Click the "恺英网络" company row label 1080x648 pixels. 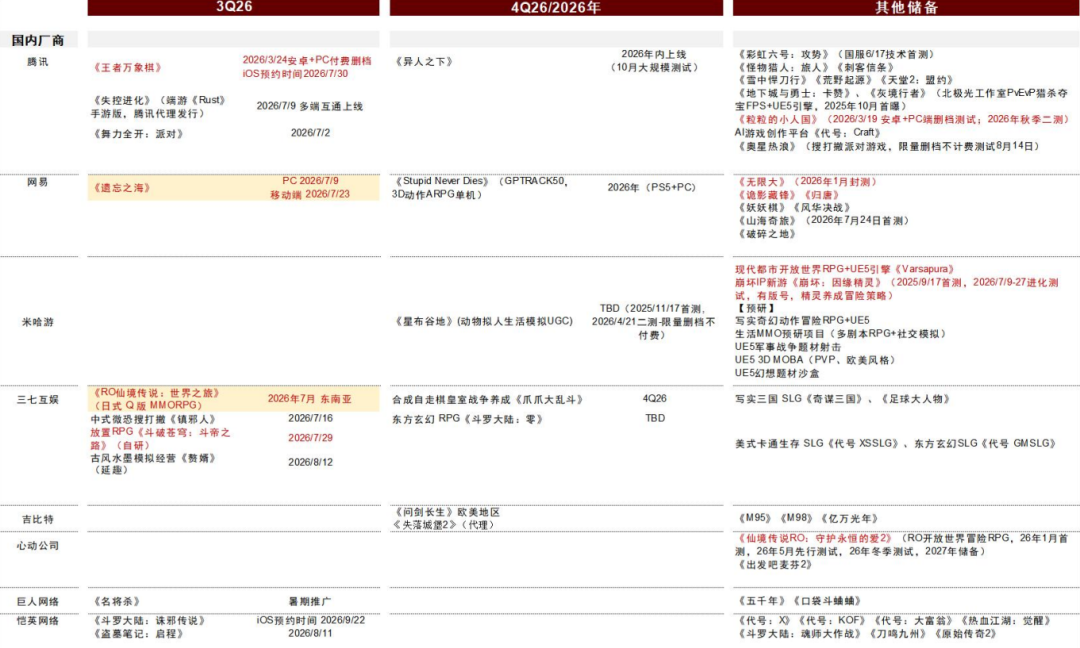coord(37,620)
